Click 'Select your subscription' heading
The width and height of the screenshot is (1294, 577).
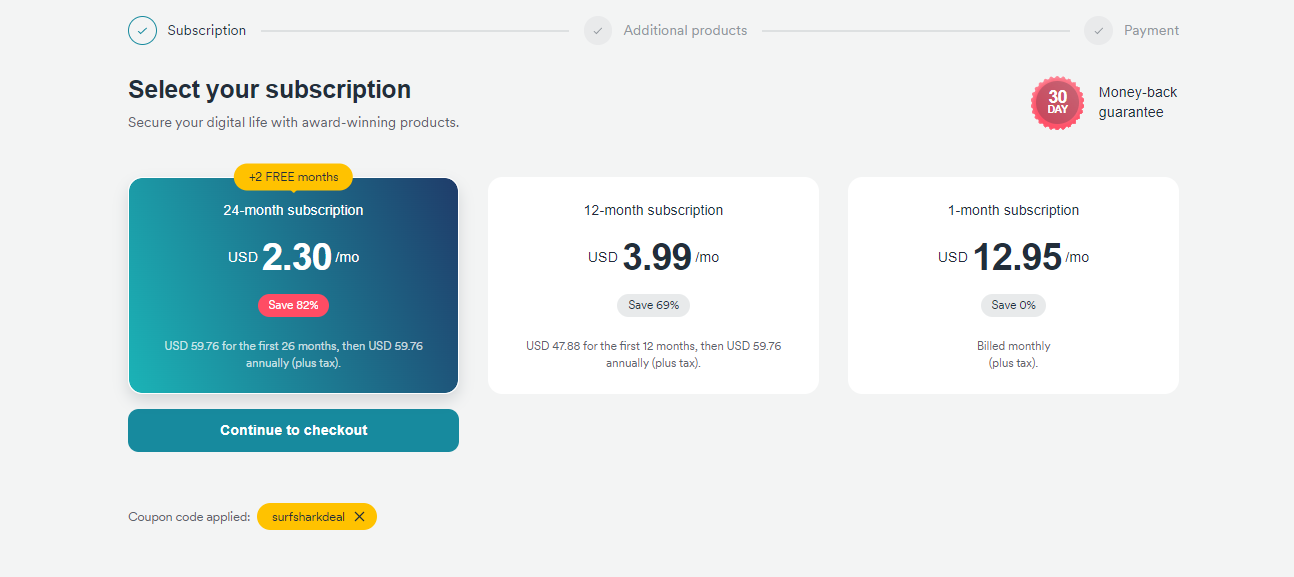point(269,89)
